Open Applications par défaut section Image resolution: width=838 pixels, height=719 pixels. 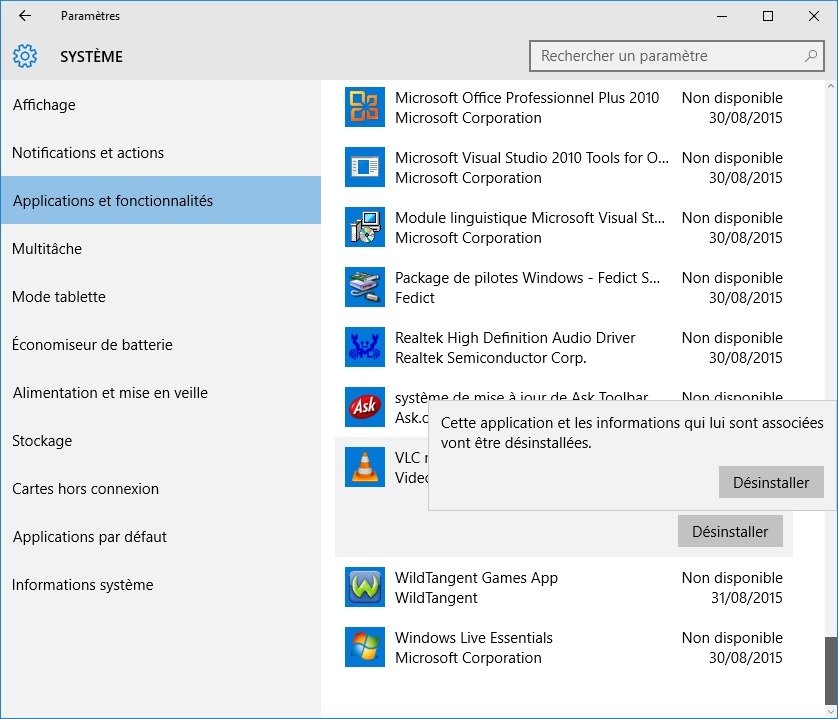point(161,537)
